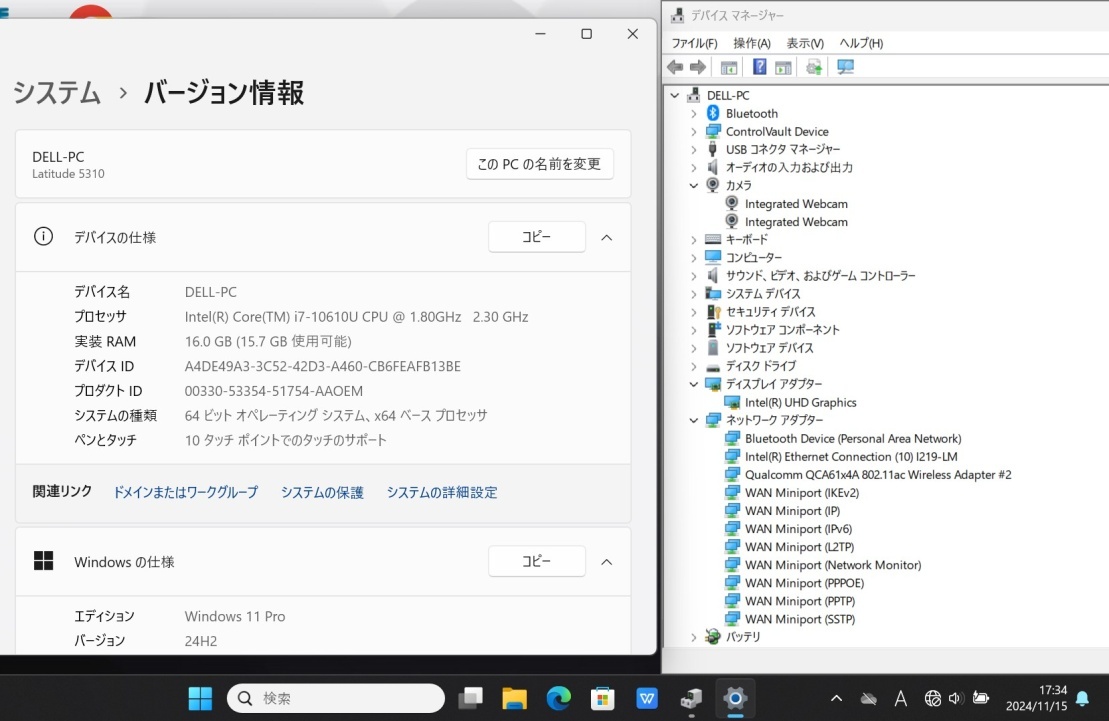Copy Windows specifications with コピー button
The height and width of the screenshot is (721, 1109).
click(537, 561)
